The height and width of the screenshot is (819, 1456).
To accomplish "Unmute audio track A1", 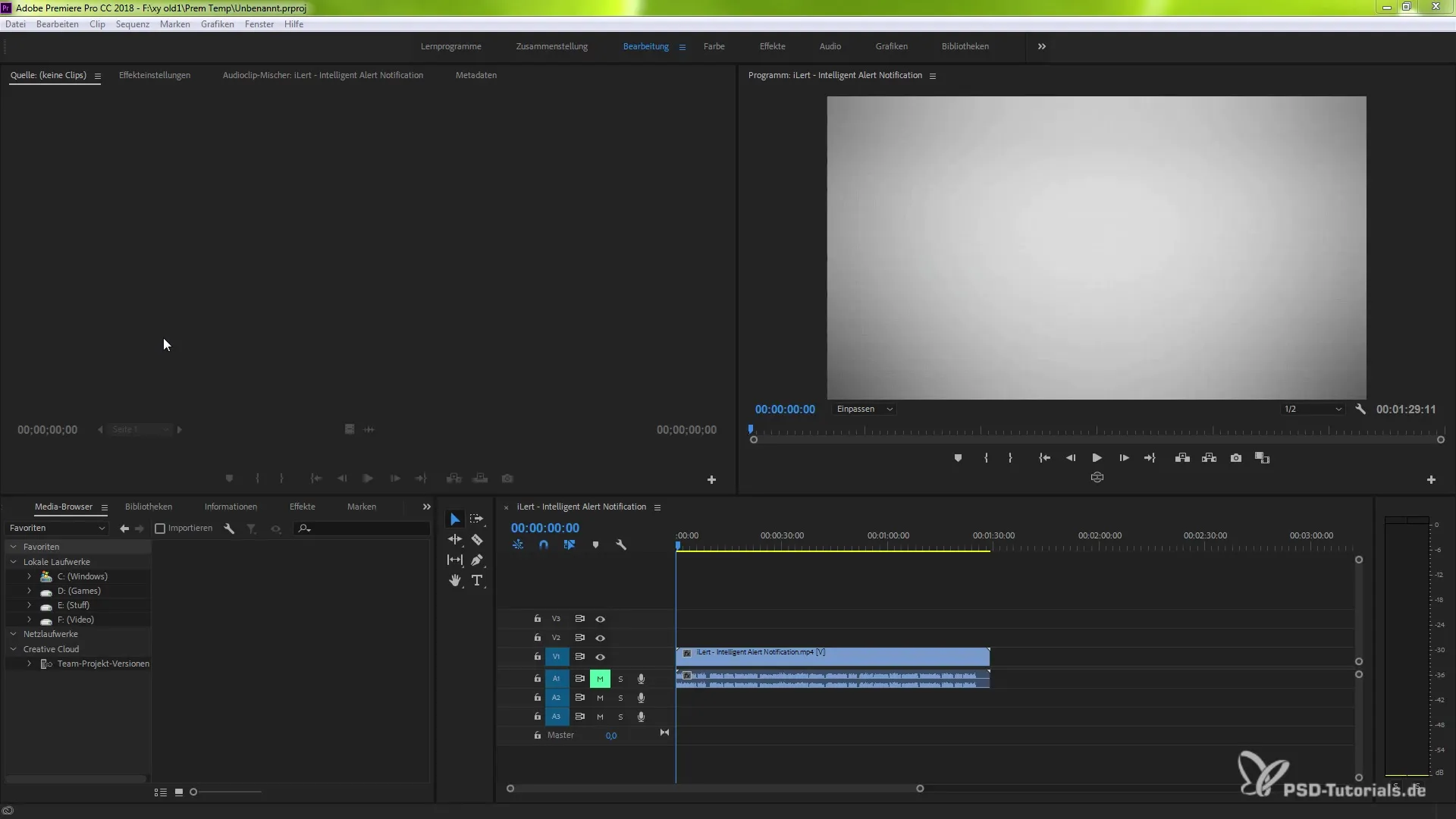I will pos(600,679).
